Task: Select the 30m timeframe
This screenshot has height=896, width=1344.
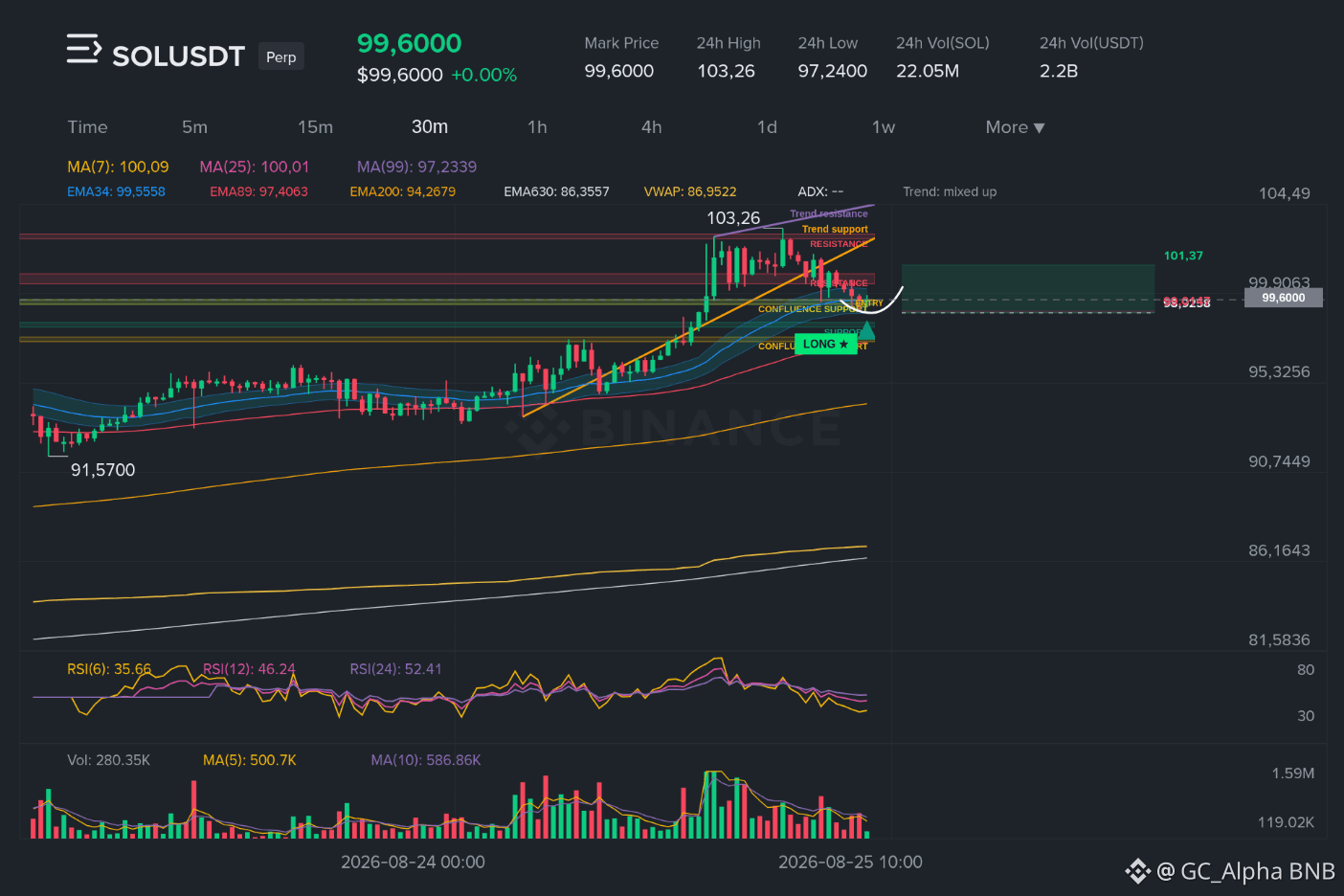Action: [x=430, y=127]
